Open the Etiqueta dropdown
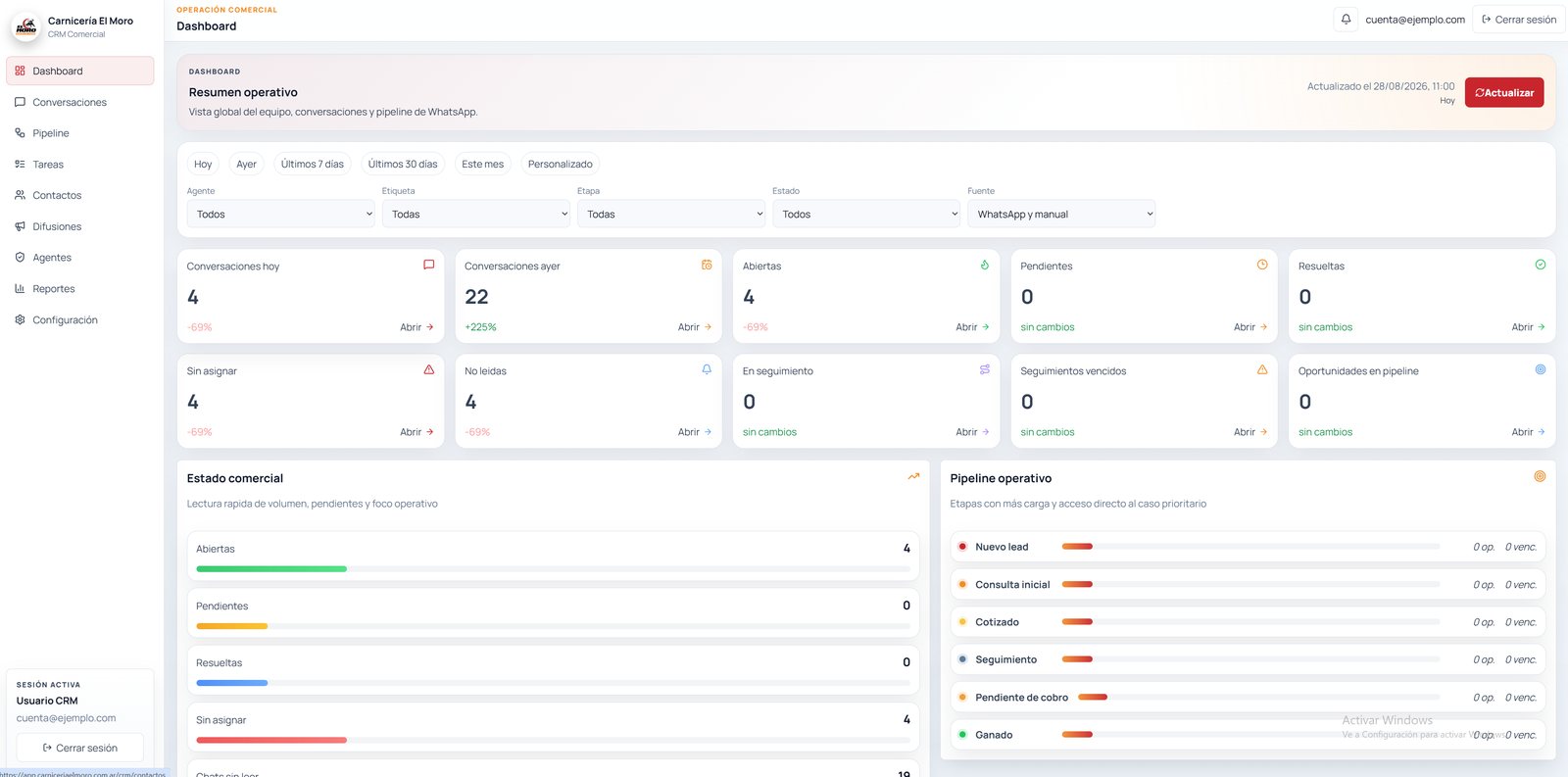This screenshot has width=1568, height=777. tap(476, 214)
